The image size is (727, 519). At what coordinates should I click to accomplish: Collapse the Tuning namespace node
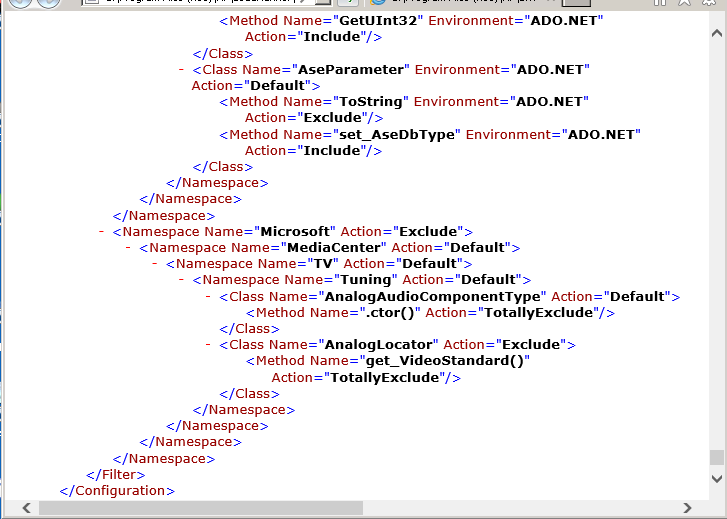pos(181,280)
